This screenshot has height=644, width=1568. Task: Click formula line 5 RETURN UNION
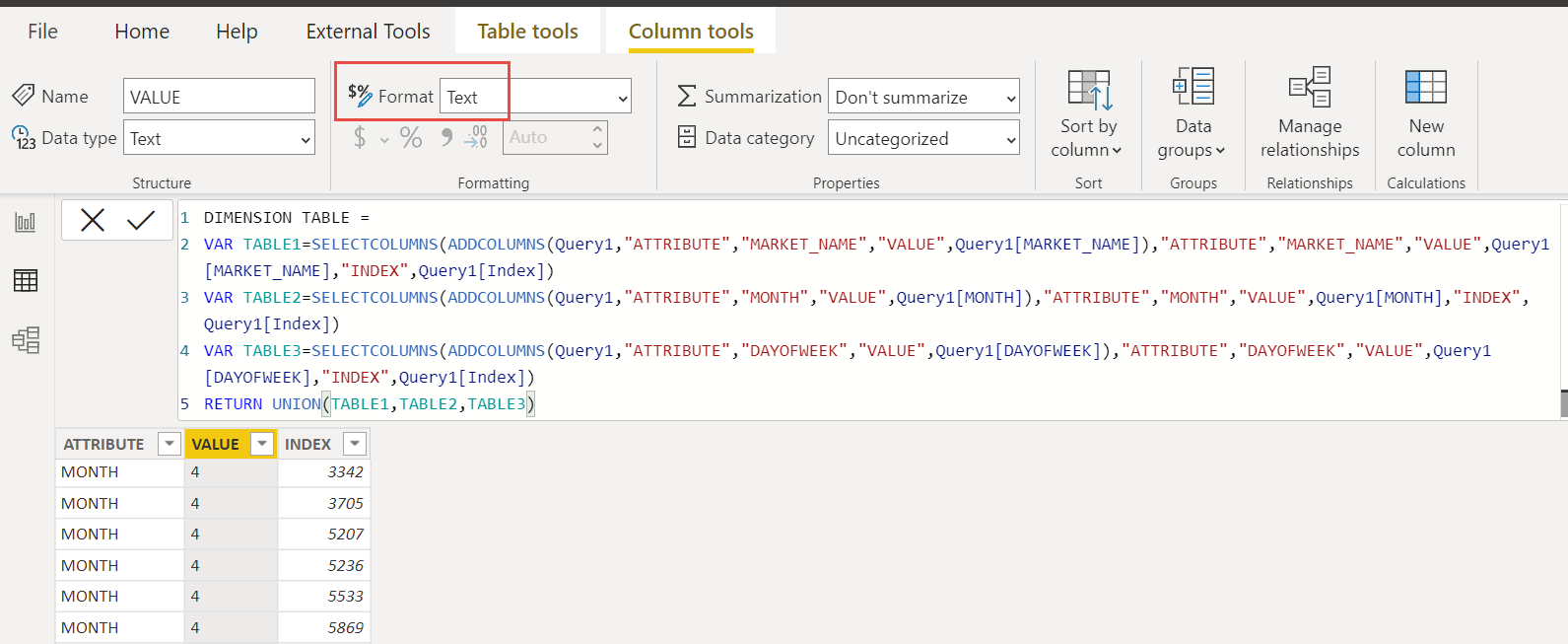pos(370,404)
